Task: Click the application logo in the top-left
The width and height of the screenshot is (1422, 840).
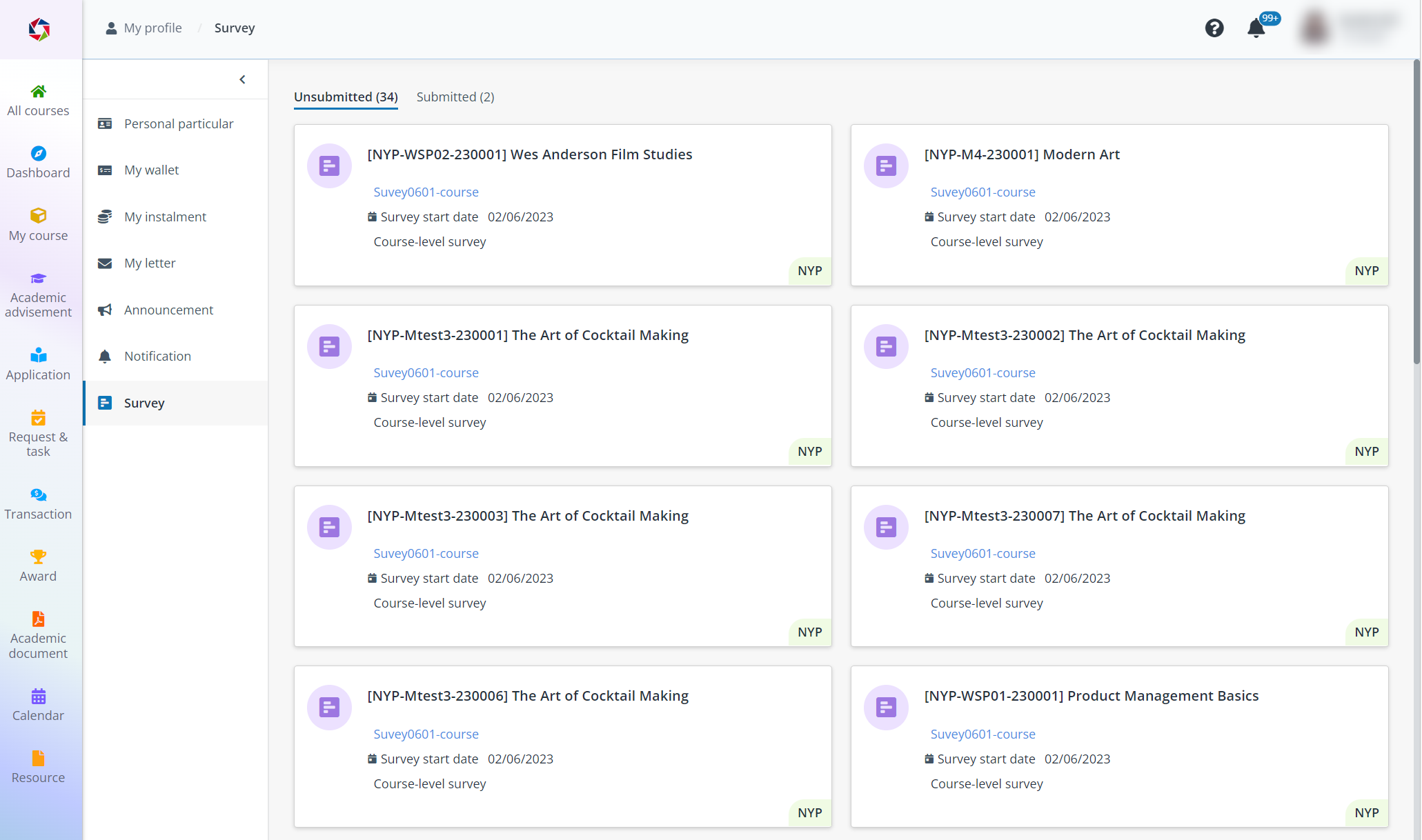Action: [x=39, y=29]
